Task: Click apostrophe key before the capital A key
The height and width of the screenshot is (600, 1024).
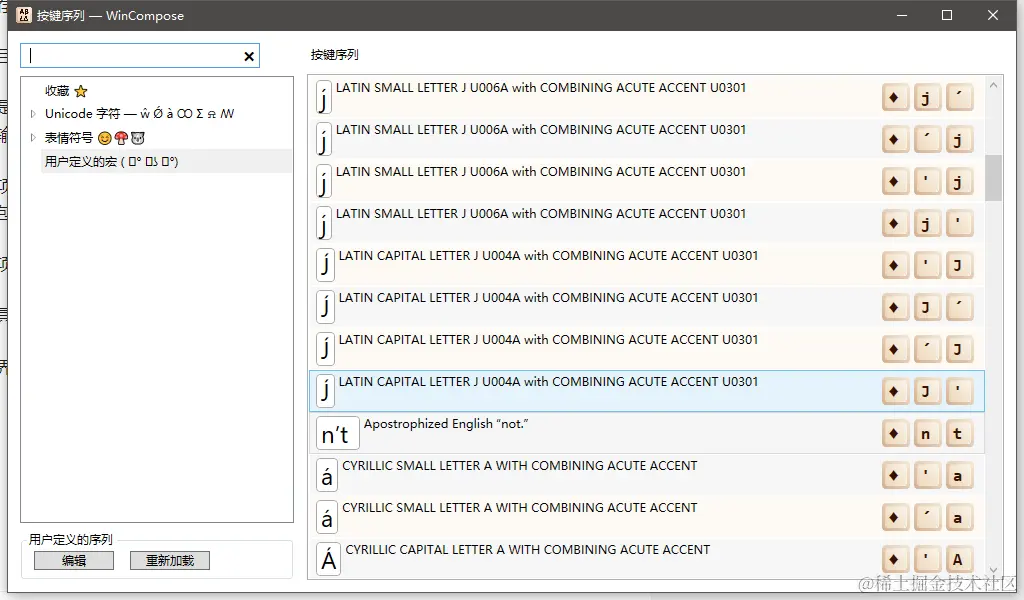Action: coord(926,560)
